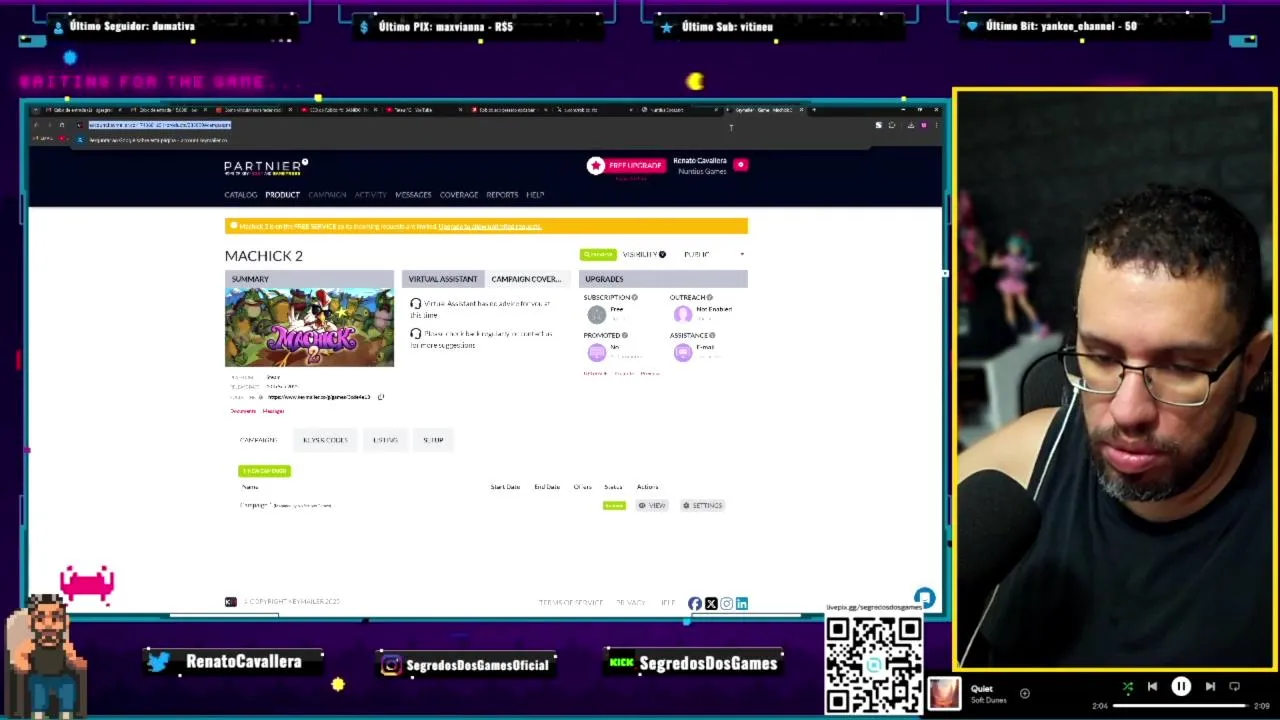This screenshot has width=1280, height=720.
Task: Click the browser back arrow
Action: pos(36,125)
